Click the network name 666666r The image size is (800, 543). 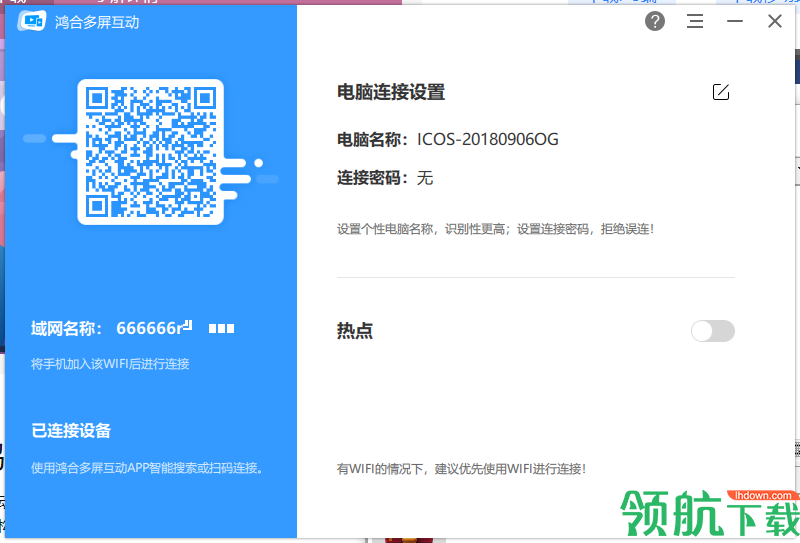[x=154, y=328]
